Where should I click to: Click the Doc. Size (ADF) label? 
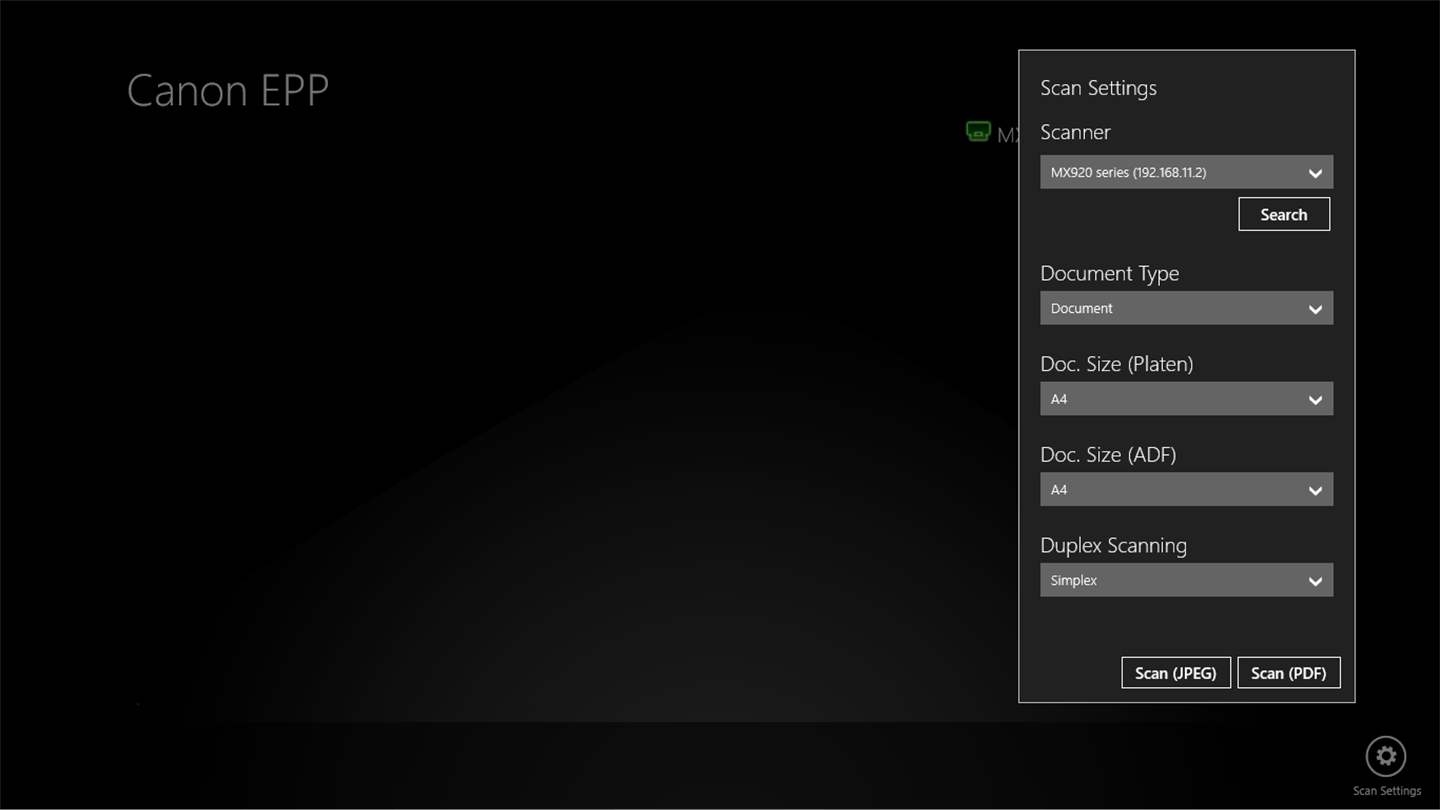(1108, 455)
